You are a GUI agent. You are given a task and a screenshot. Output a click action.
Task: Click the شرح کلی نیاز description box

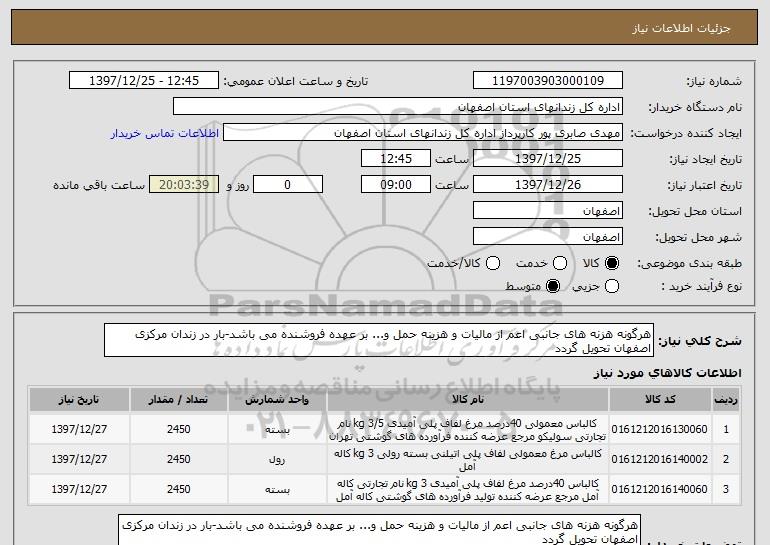pos(379,340)
